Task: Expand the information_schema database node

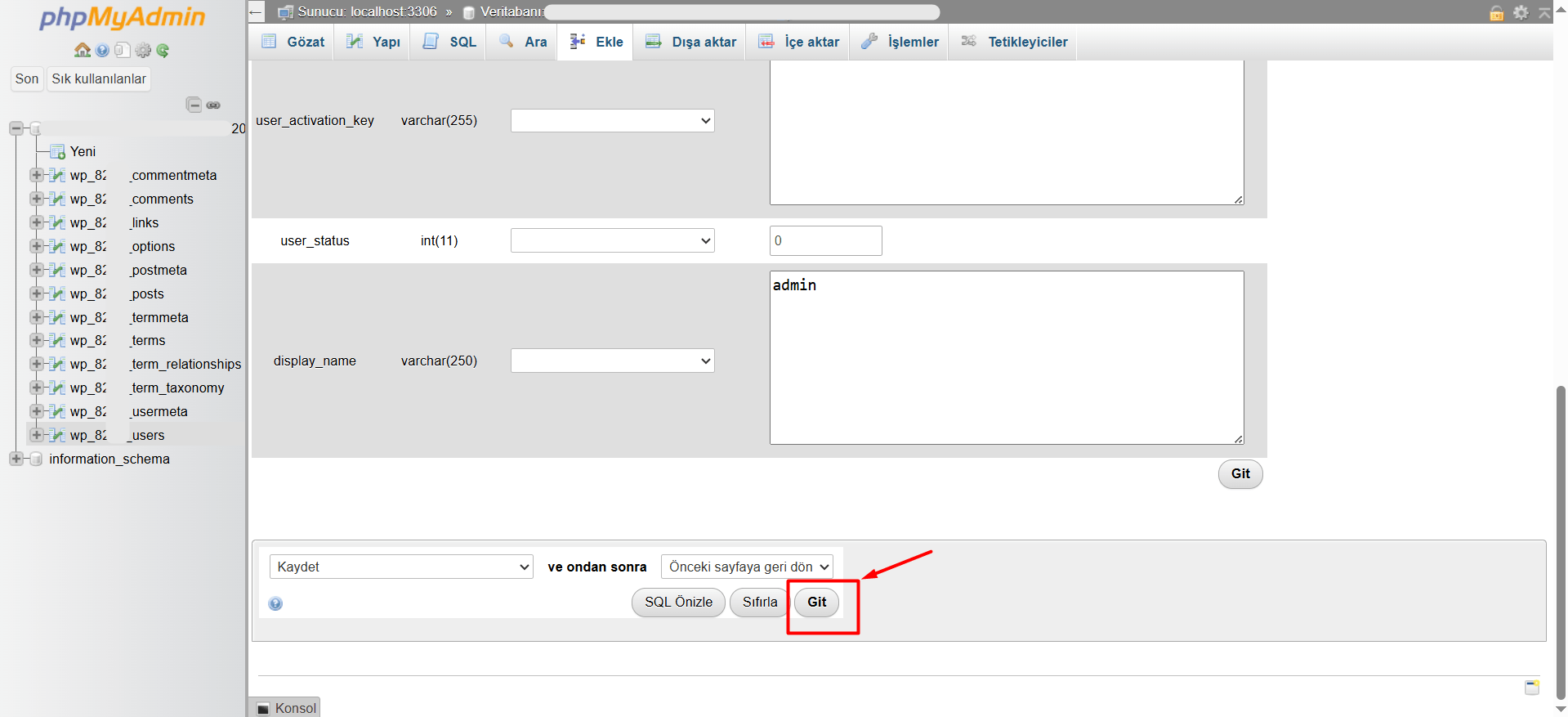Action: coord(16,459)
